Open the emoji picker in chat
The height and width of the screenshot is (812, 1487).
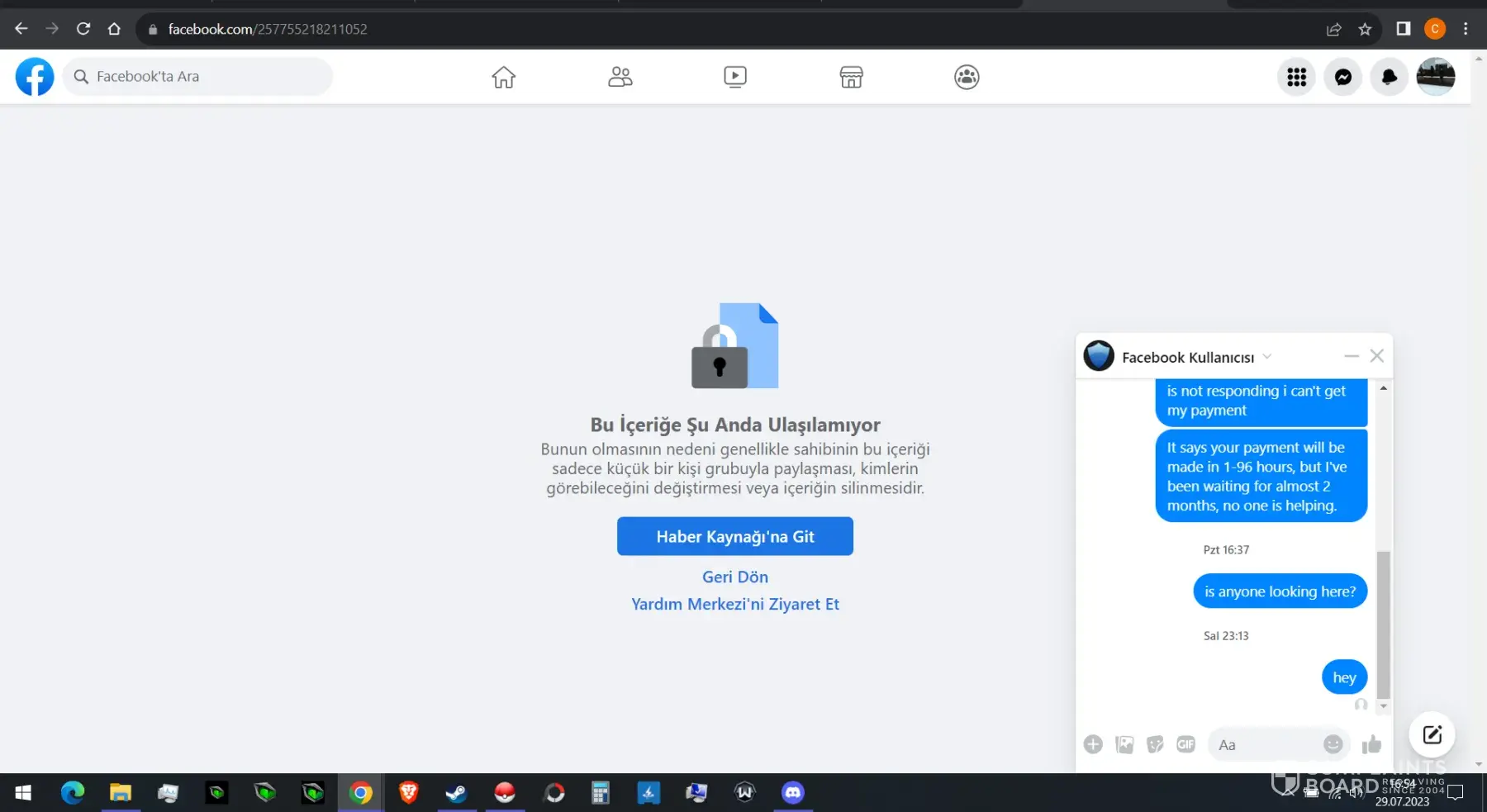1333,744
